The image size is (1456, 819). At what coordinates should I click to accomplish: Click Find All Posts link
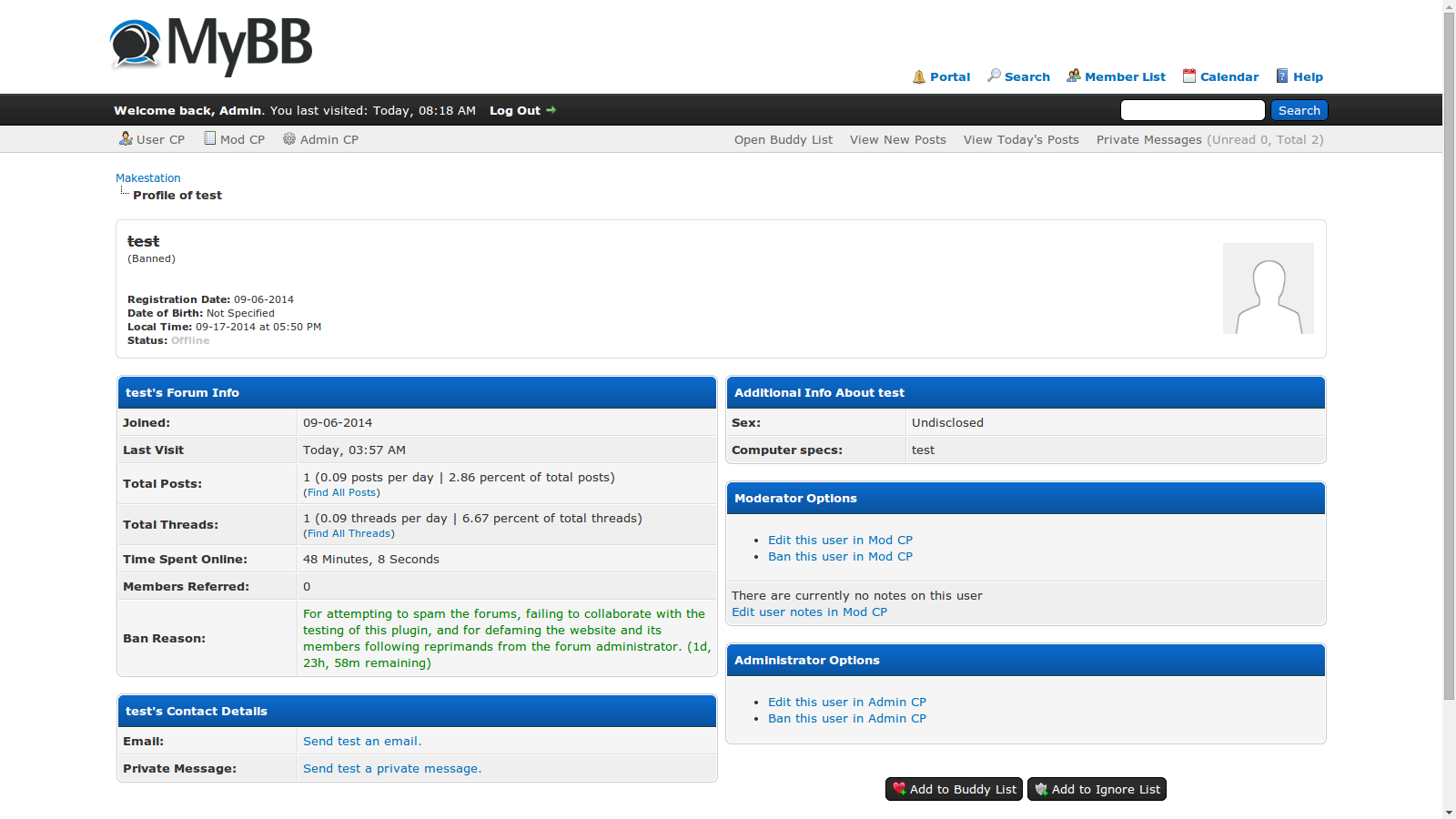click(341, 492)
